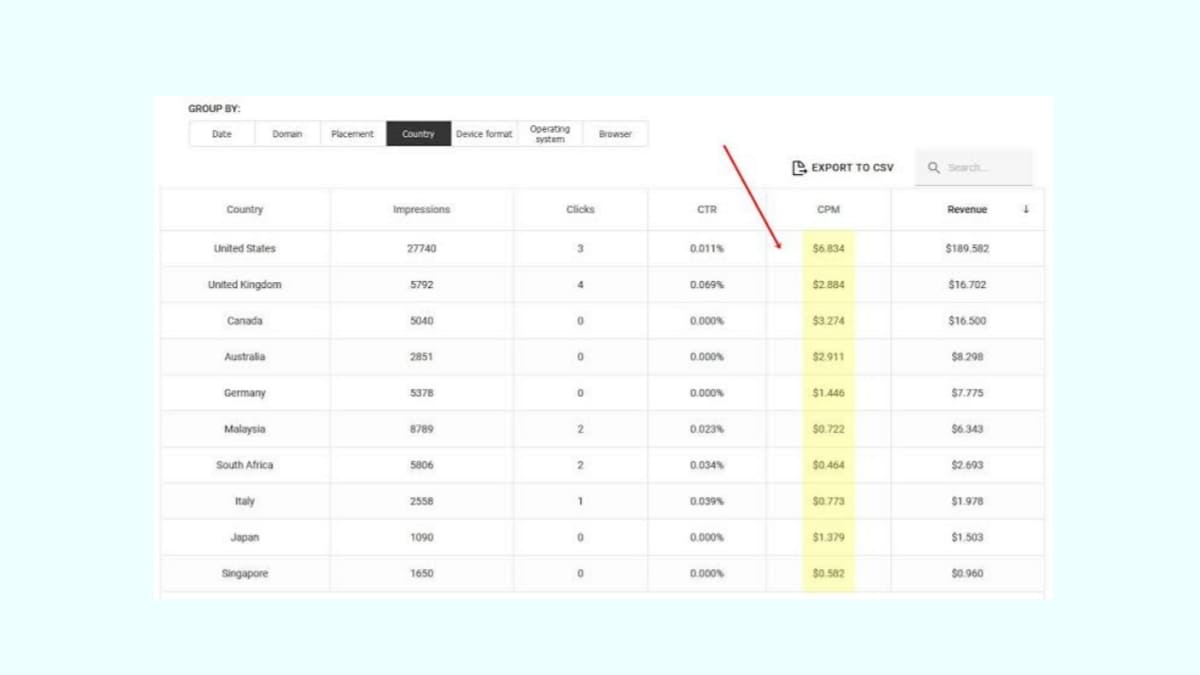Image resolution: width=1200 pixels, height=675 pixels.
Task: Sort rows by the Country column header
Action: pos(244,209)
